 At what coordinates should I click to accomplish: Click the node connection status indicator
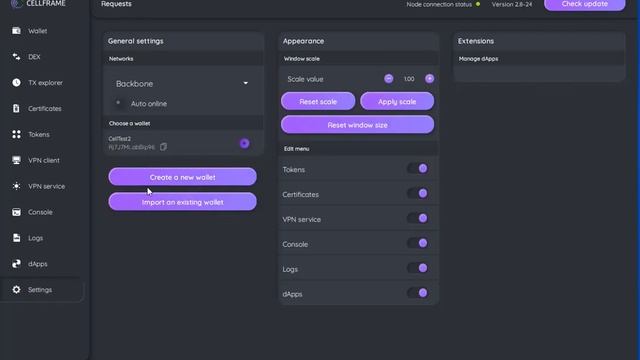(x=478, y=4)
